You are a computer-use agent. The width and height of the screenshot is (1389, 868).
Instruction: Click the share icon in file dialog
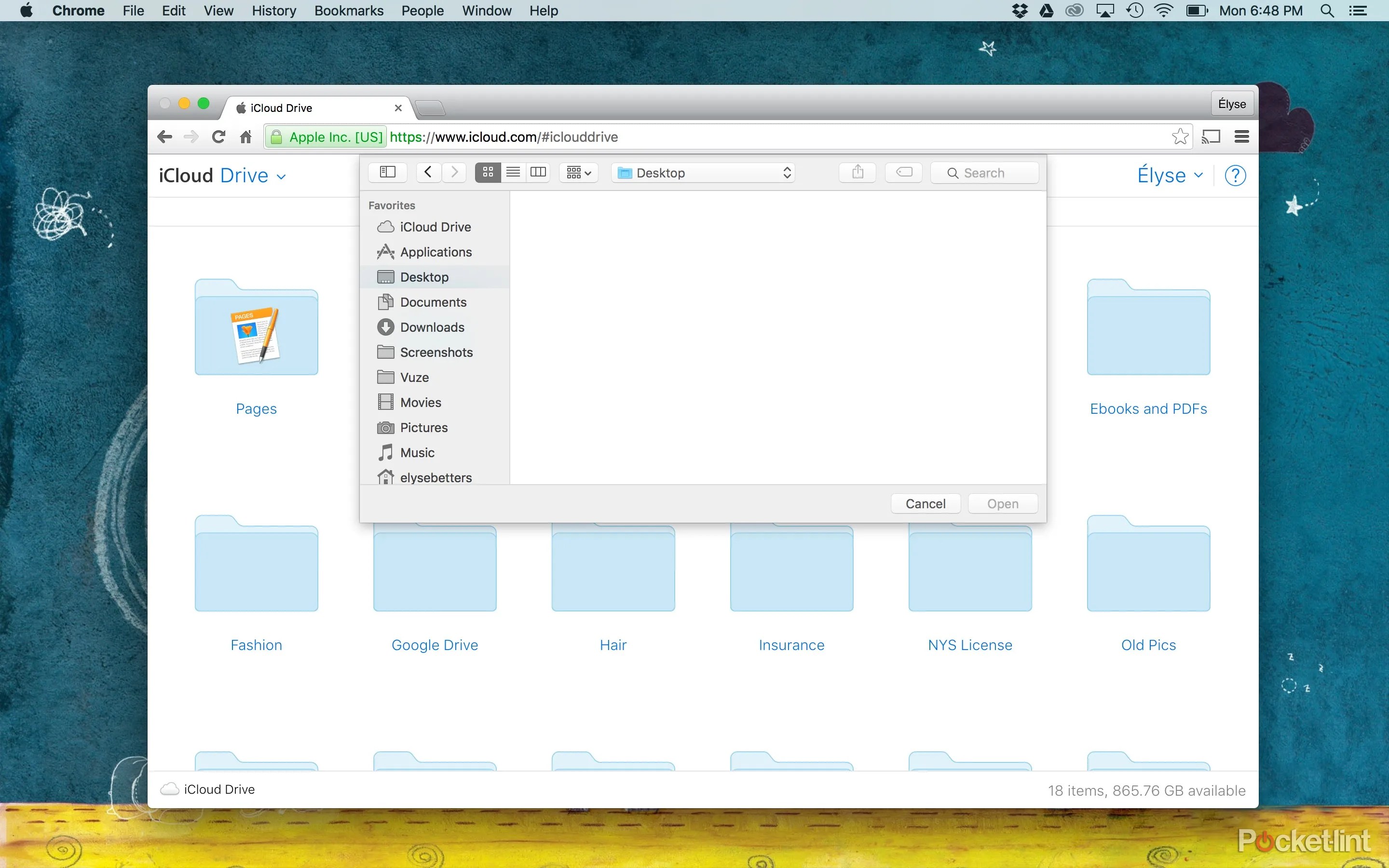coord(858,172)
